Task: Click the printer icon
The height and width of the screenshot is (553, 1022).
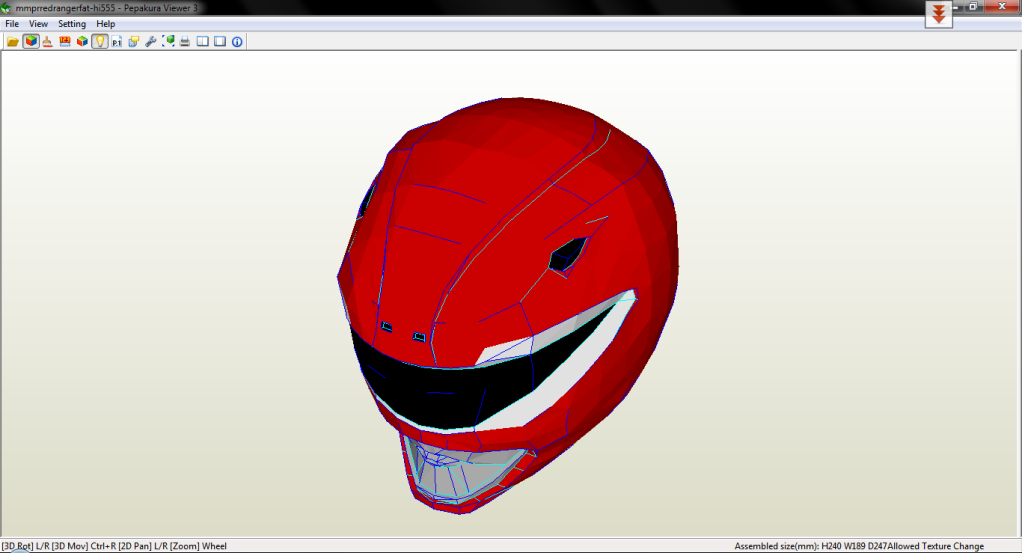Action: [185, 42]
